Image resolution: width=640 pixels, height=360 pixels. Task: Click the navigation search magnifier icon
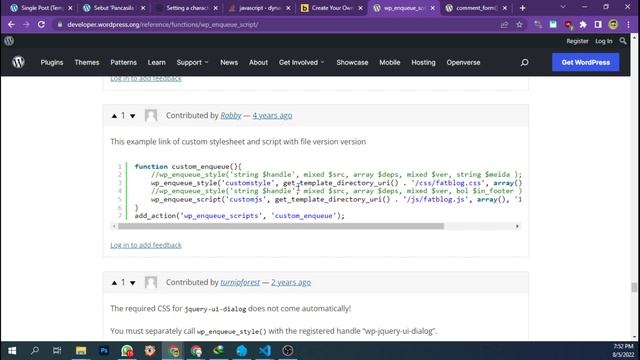click(524, 62)
